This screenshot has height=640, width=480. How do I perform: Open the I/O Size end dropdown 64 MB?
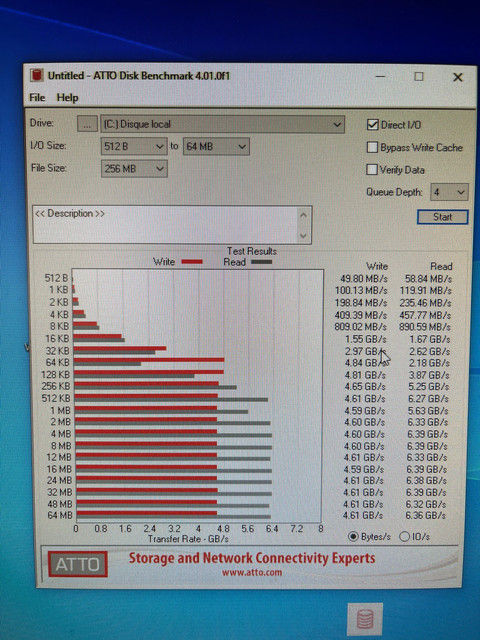tap(216, 146)
